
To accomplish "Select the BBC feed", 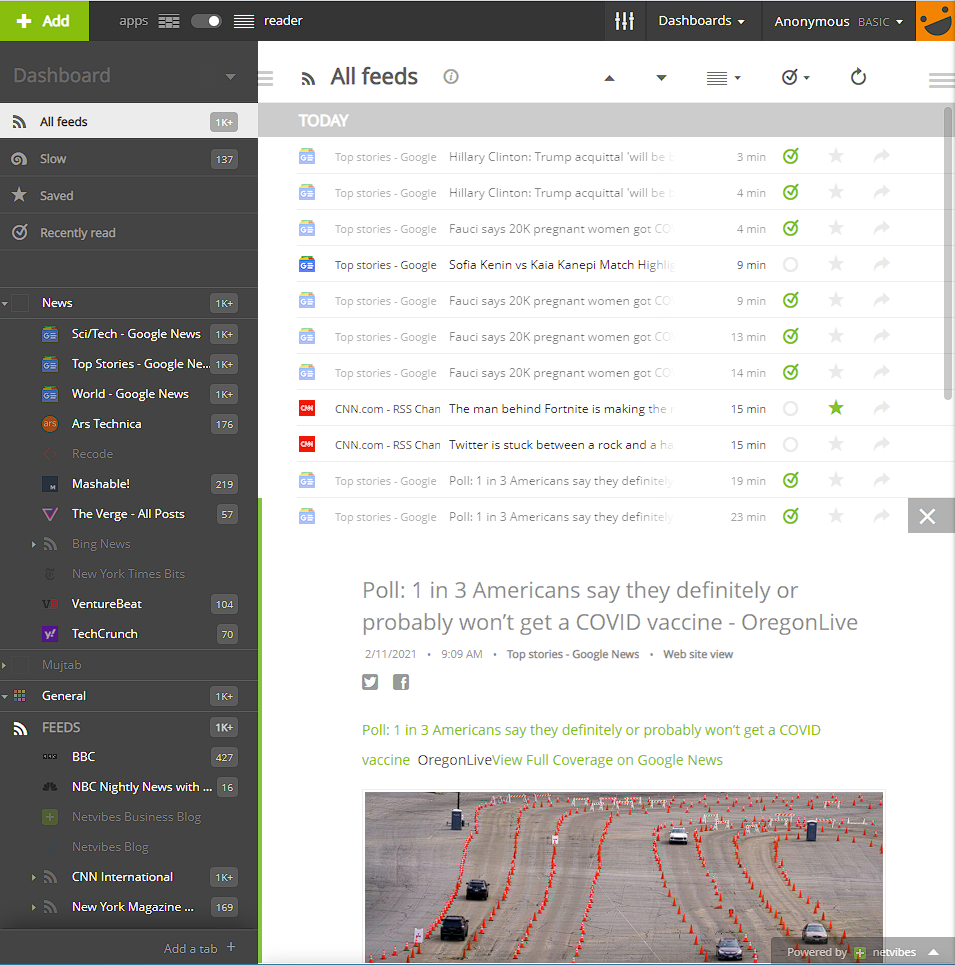I will (83, 757).
